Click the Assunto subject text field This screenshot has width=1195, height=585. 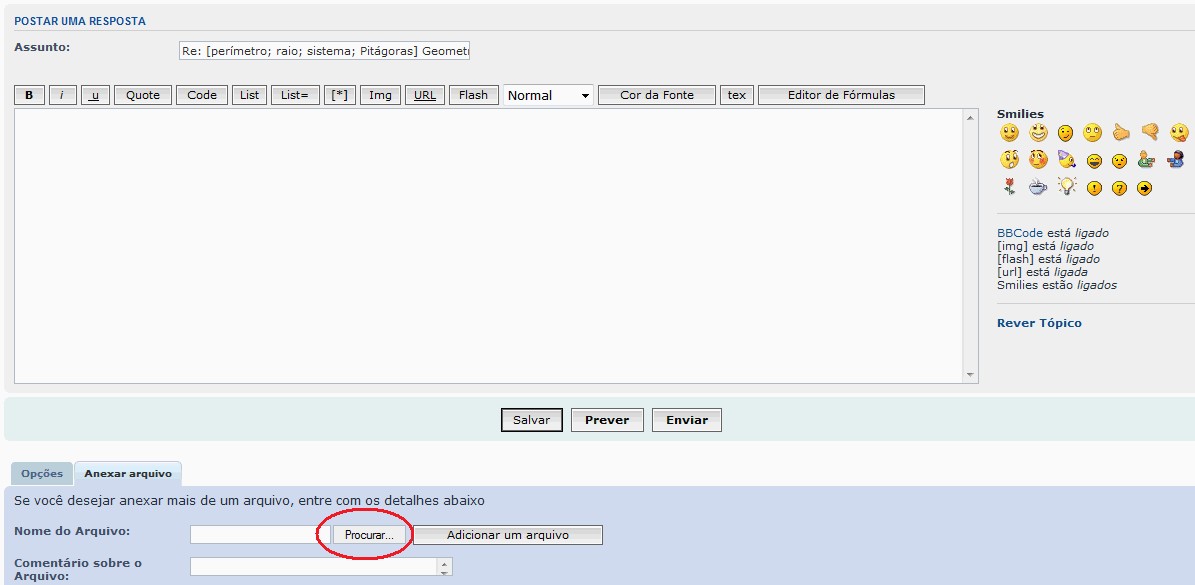pyautogui.click(x=324, y=51)
